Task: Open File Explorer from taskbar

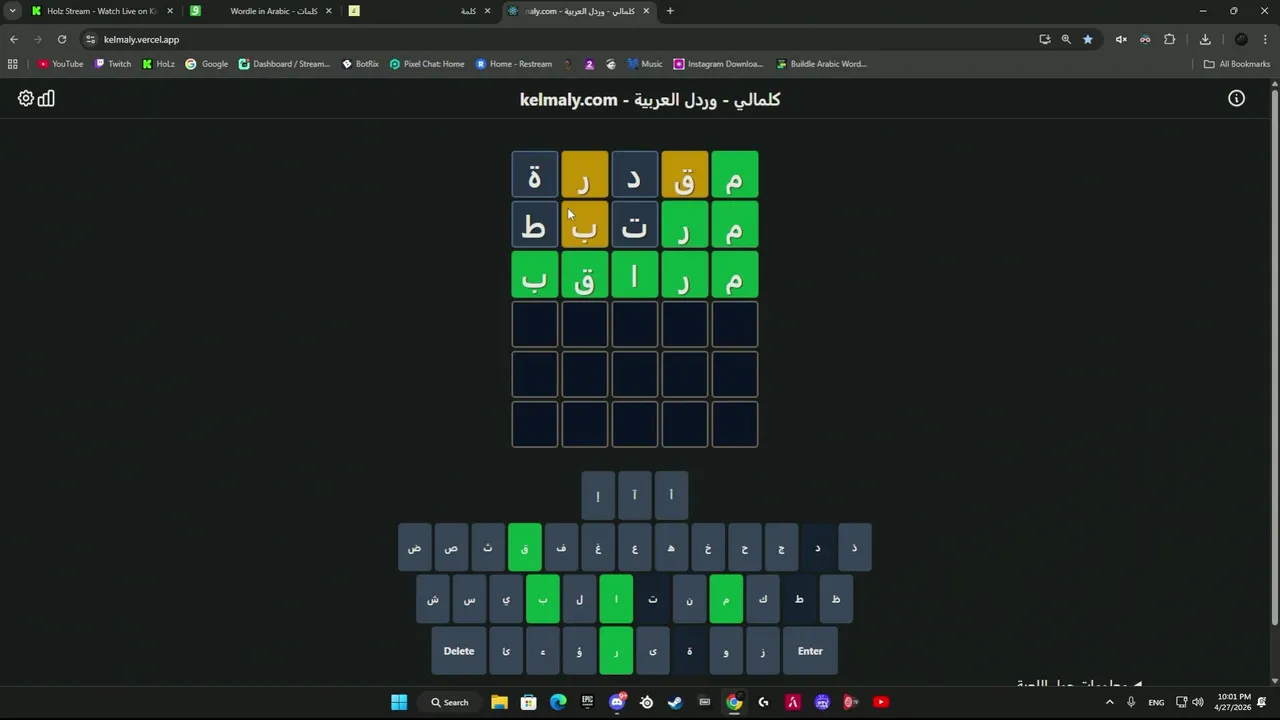Action: pos(499,702)
